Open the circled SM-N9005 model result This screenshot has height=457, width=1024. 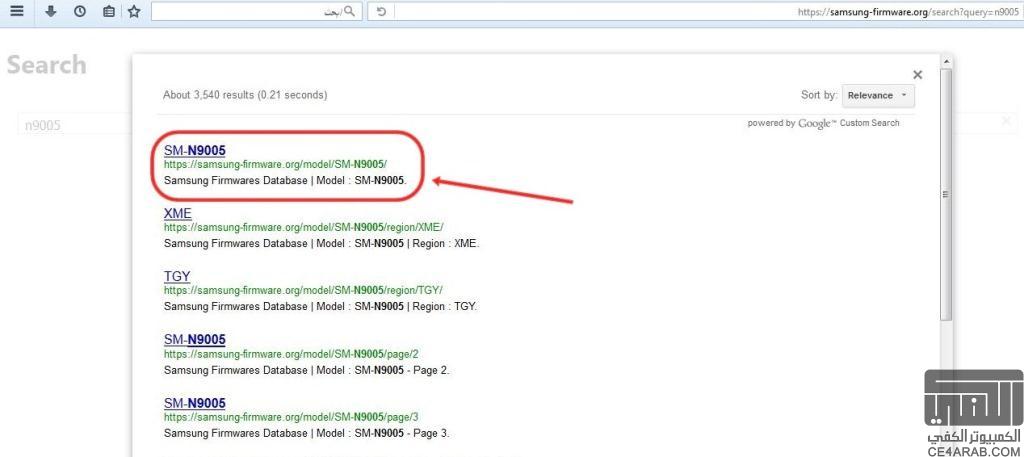[x=195, y=150]
